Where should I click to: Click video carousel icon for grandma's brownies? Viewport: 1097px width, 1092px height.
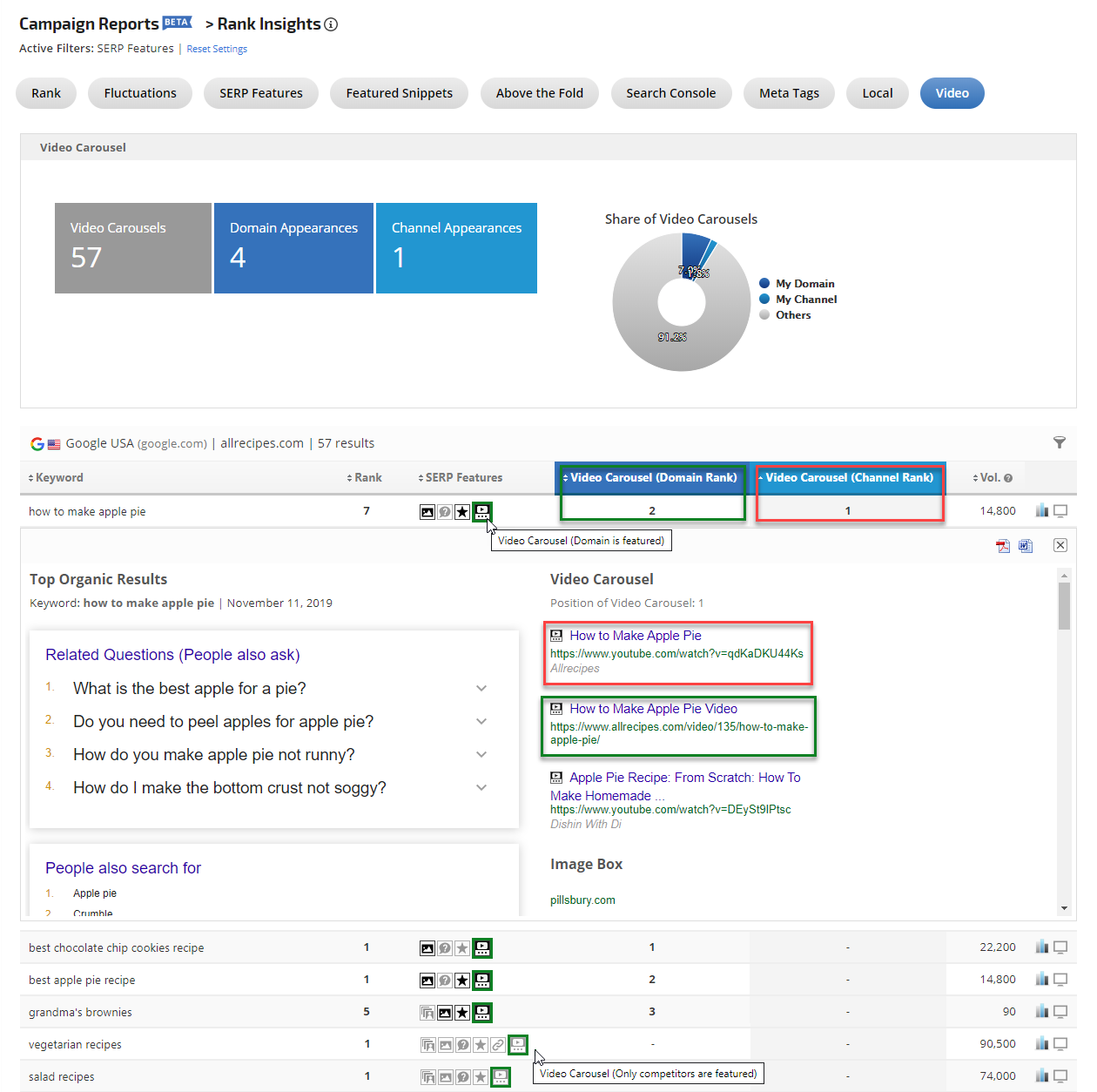[482, 1012]
